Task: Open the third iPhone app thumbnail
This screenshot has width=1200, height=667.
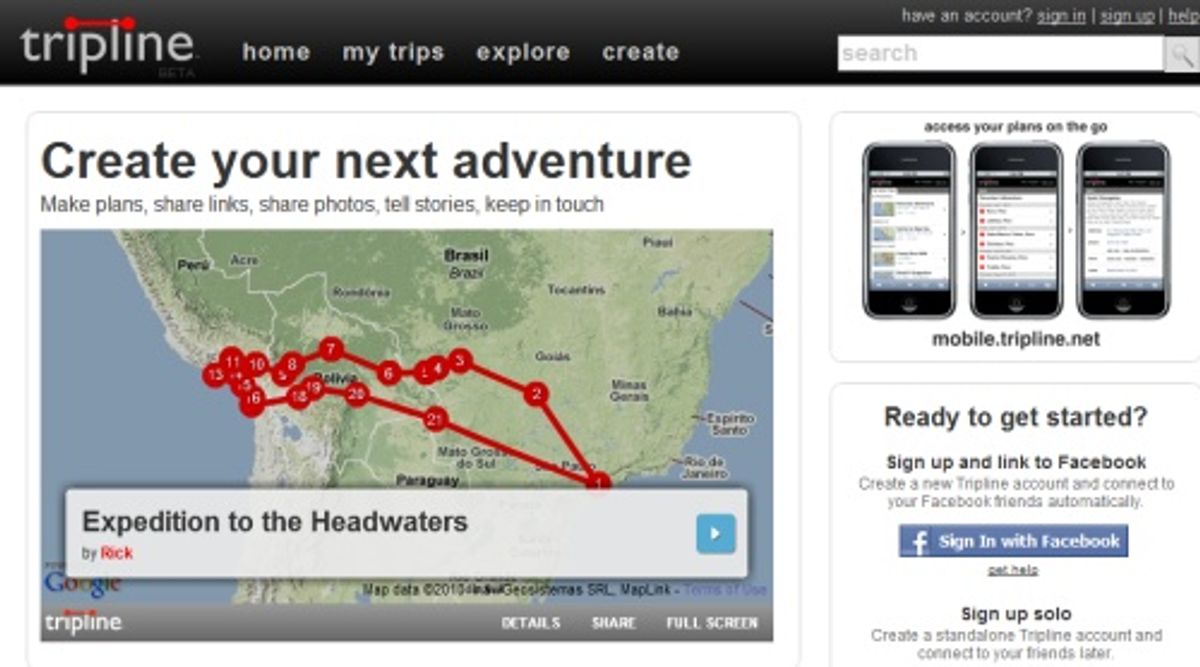Action: [1123, 230]
